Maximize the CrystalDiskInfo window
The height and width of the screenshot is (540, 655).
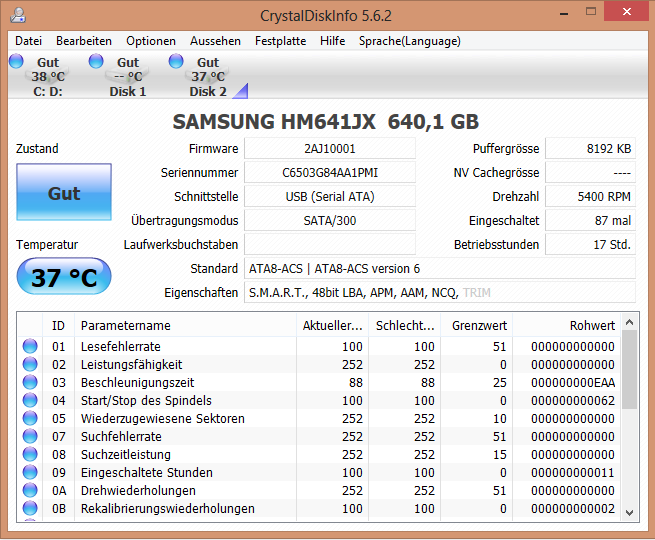591,12
